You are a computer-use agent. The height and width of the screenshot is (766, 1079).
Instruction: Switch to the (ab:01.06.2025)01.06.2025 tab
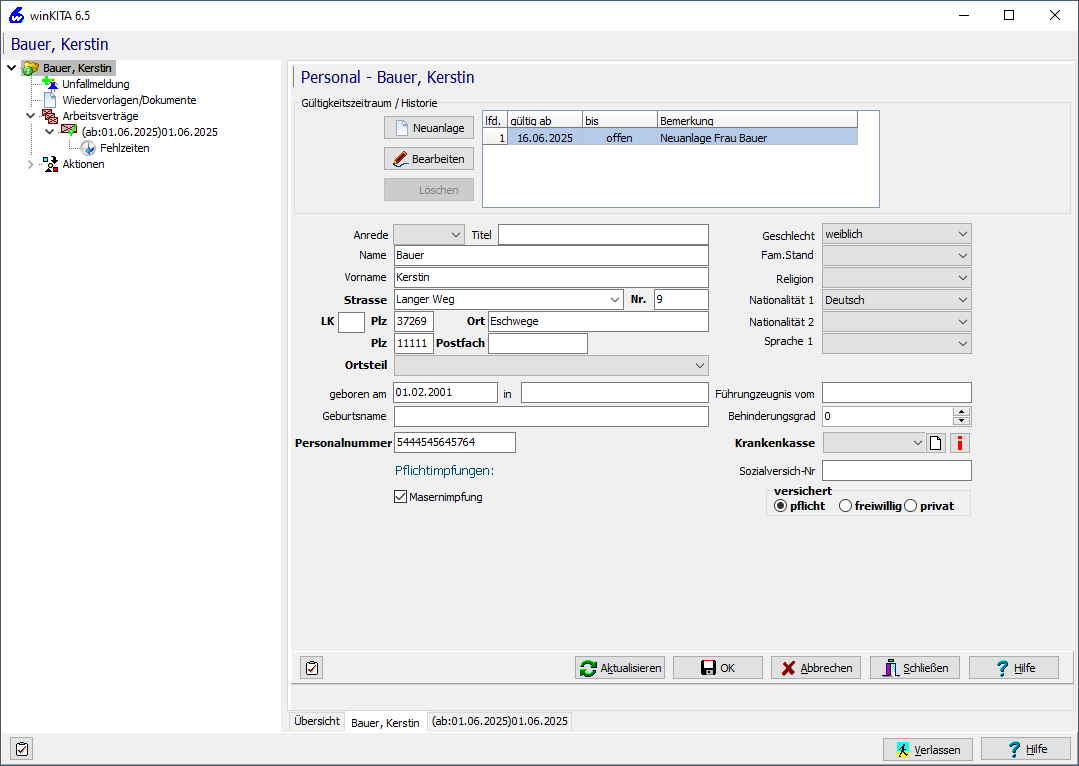pyautogui.click(x=499, y=721)
